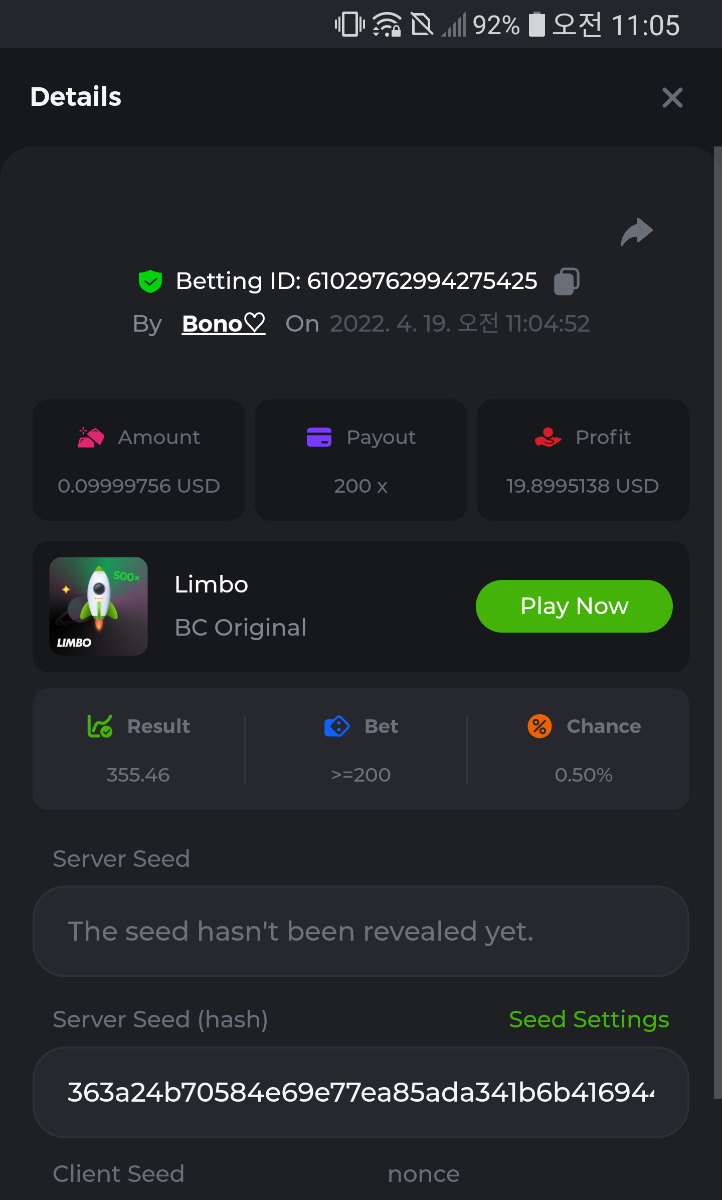Tap the red Profit hand icon

(x=548, y=437)
